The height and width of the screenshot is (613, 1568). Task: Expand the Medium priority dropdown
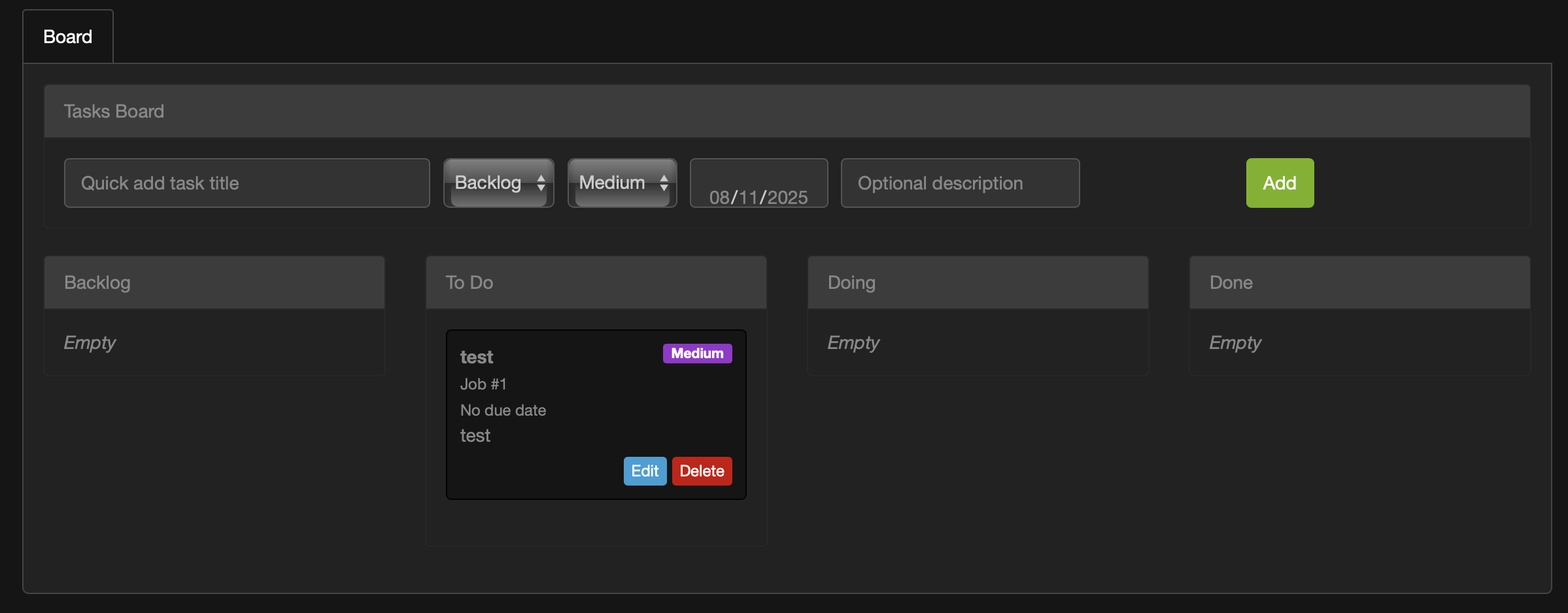coord(622,183)
